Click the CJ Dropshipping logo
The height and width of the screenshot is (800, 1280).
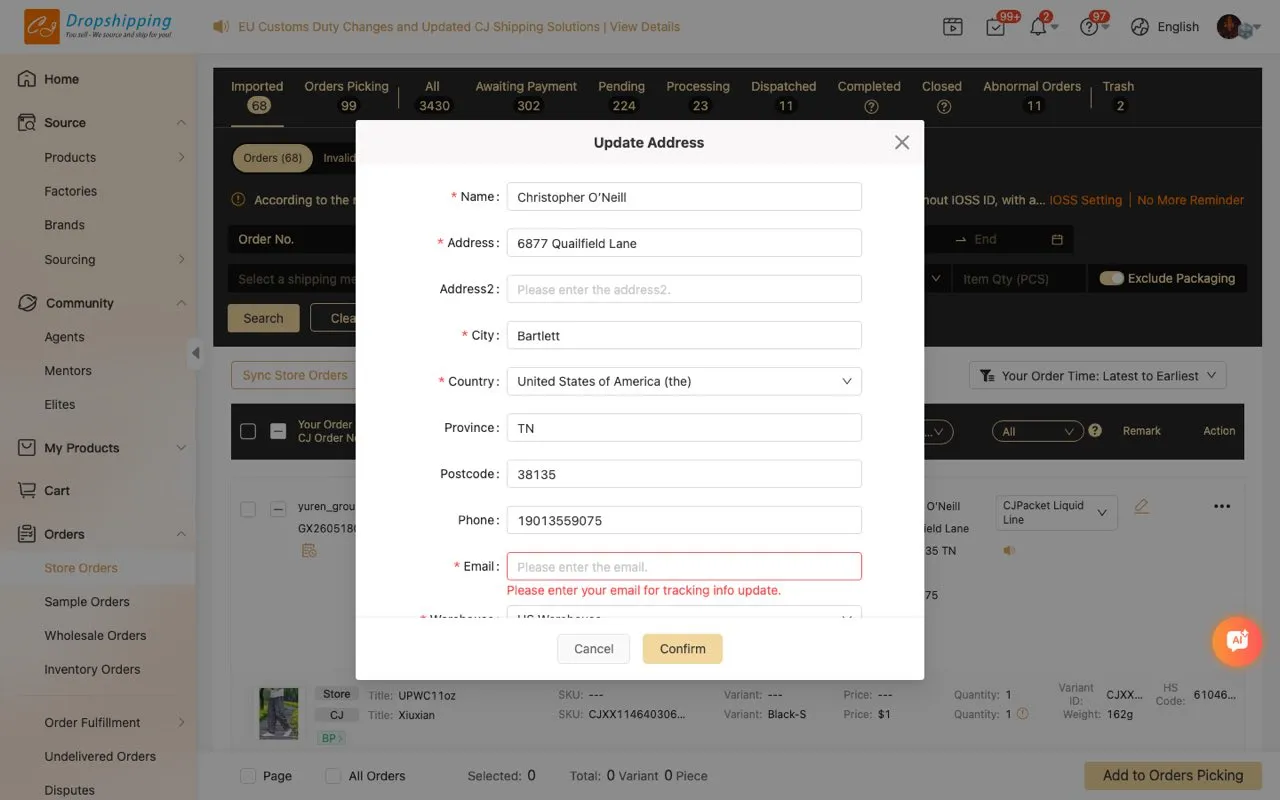pyautogui.click(x=99, y=27)
